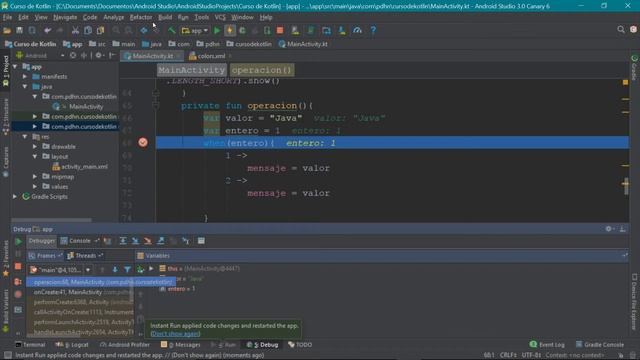640x360 pixels.
Task: Click Apply Changes lightning icon
Action: click(230, 30)
